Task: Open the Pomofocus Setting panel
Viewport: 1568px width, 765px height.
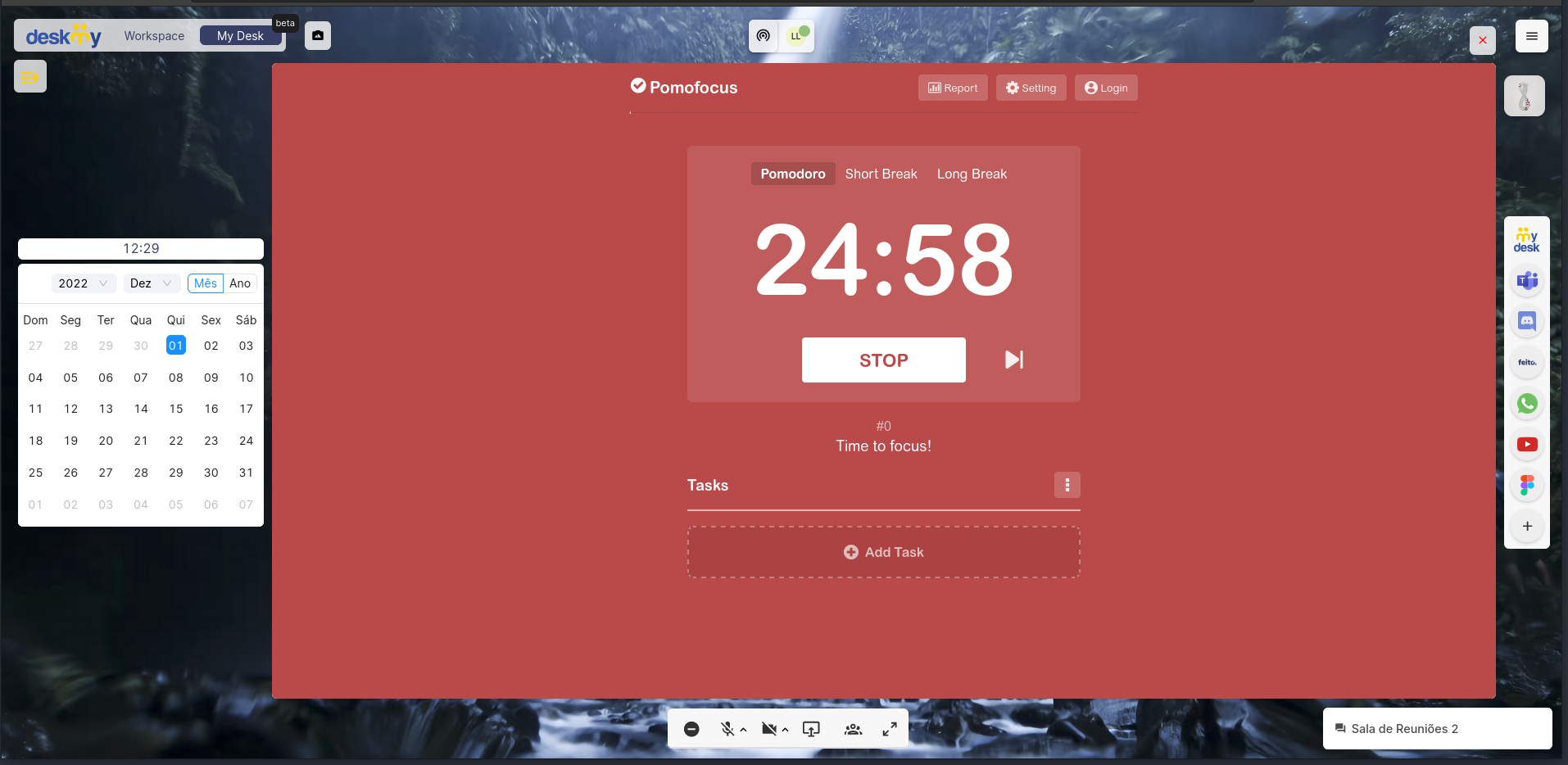Action: 1031,88
